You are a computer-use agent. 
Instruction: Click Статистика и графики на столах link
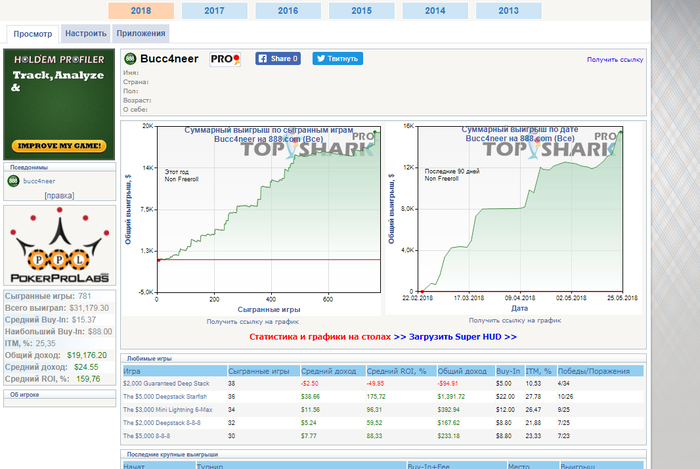click(x=320, y=337)
